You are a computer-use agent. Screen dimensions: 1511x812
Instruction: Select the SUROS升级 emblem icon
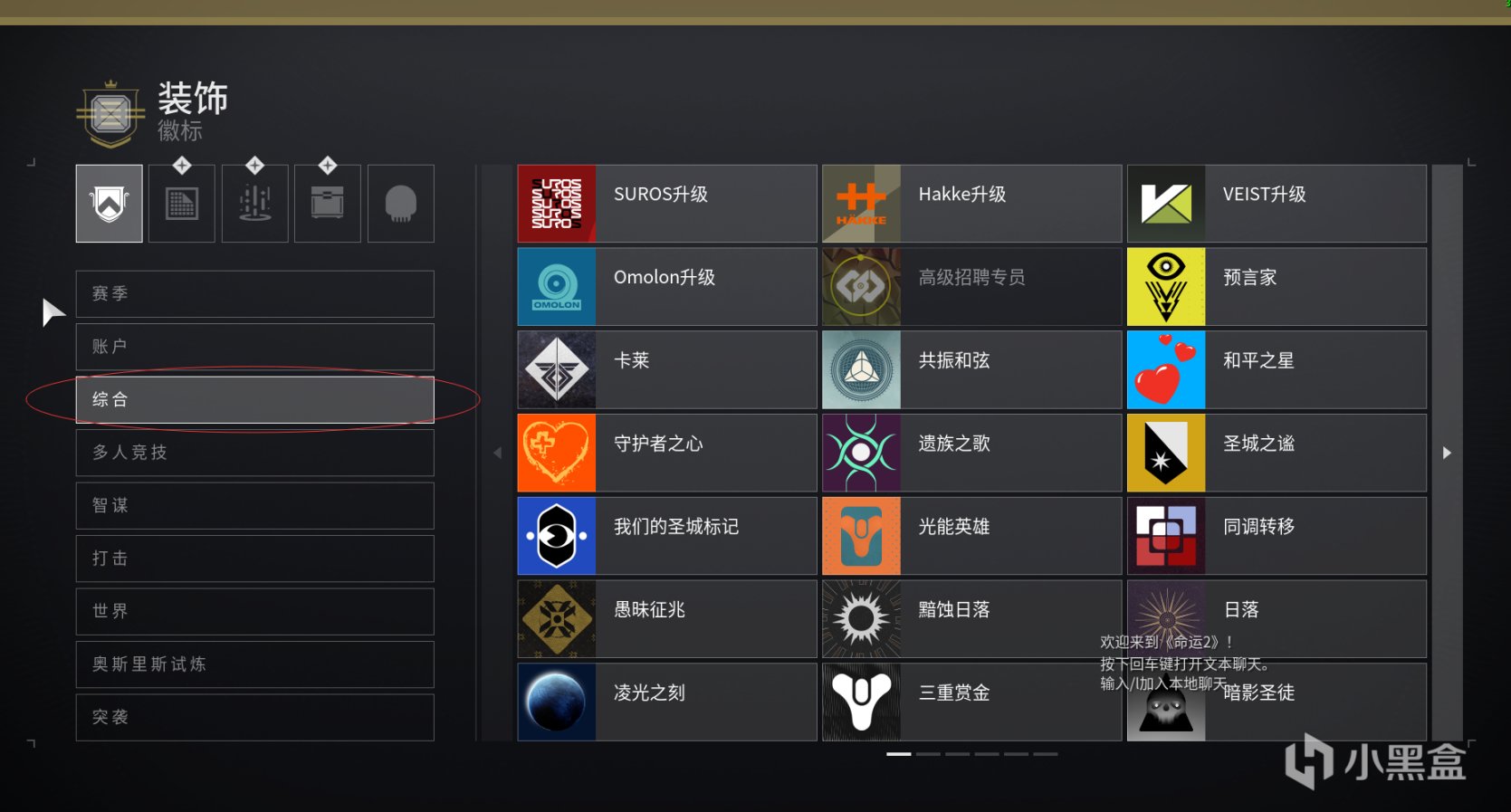coord(557,204)
